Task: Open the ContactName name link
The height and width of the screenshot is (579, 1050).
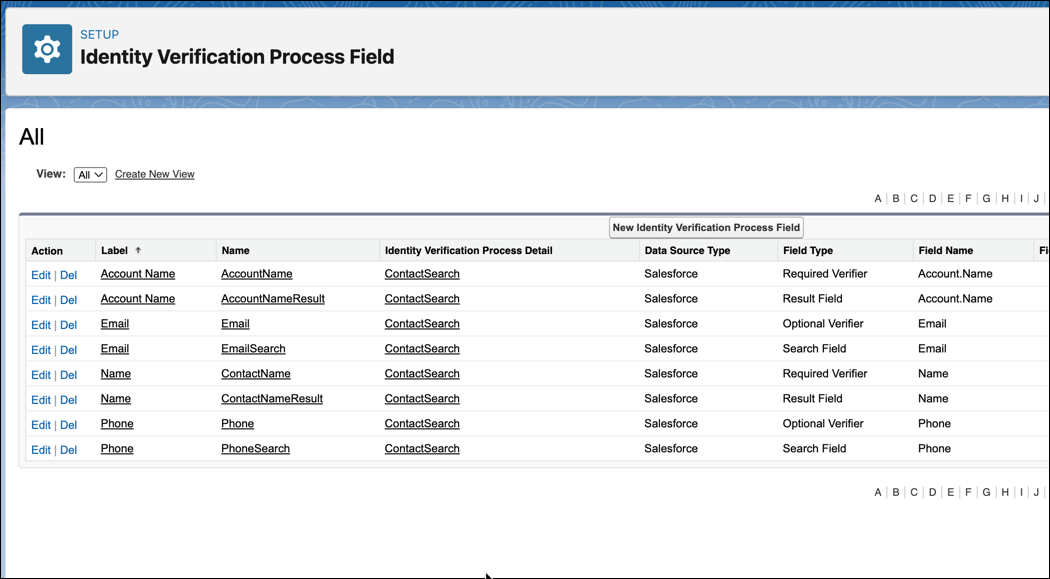Action: [256, 374]
